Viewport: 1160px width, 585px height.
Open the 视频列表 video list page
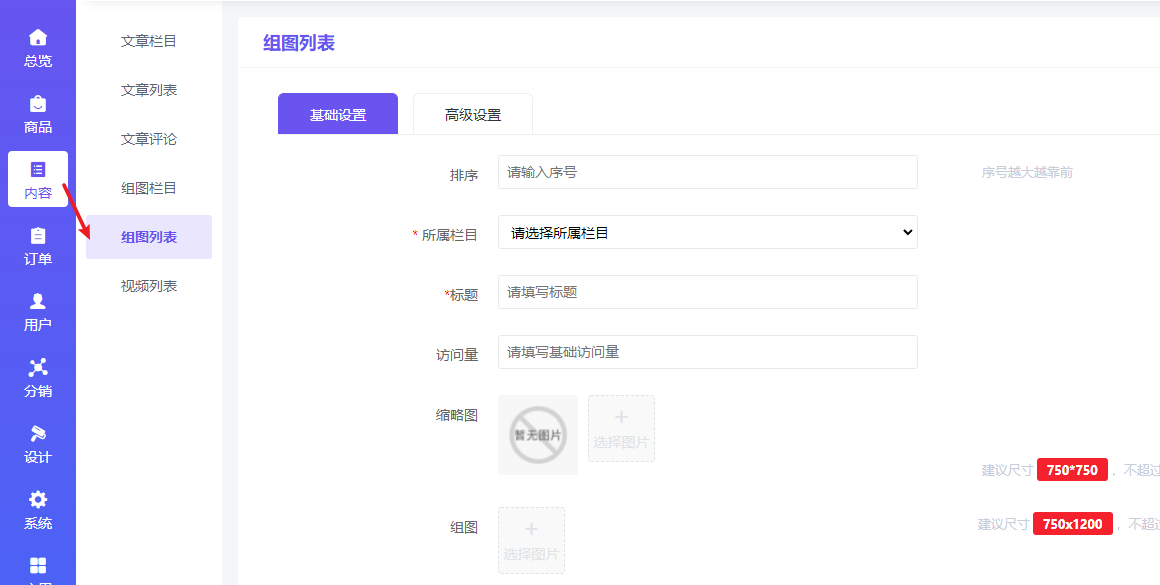(148, 286)
